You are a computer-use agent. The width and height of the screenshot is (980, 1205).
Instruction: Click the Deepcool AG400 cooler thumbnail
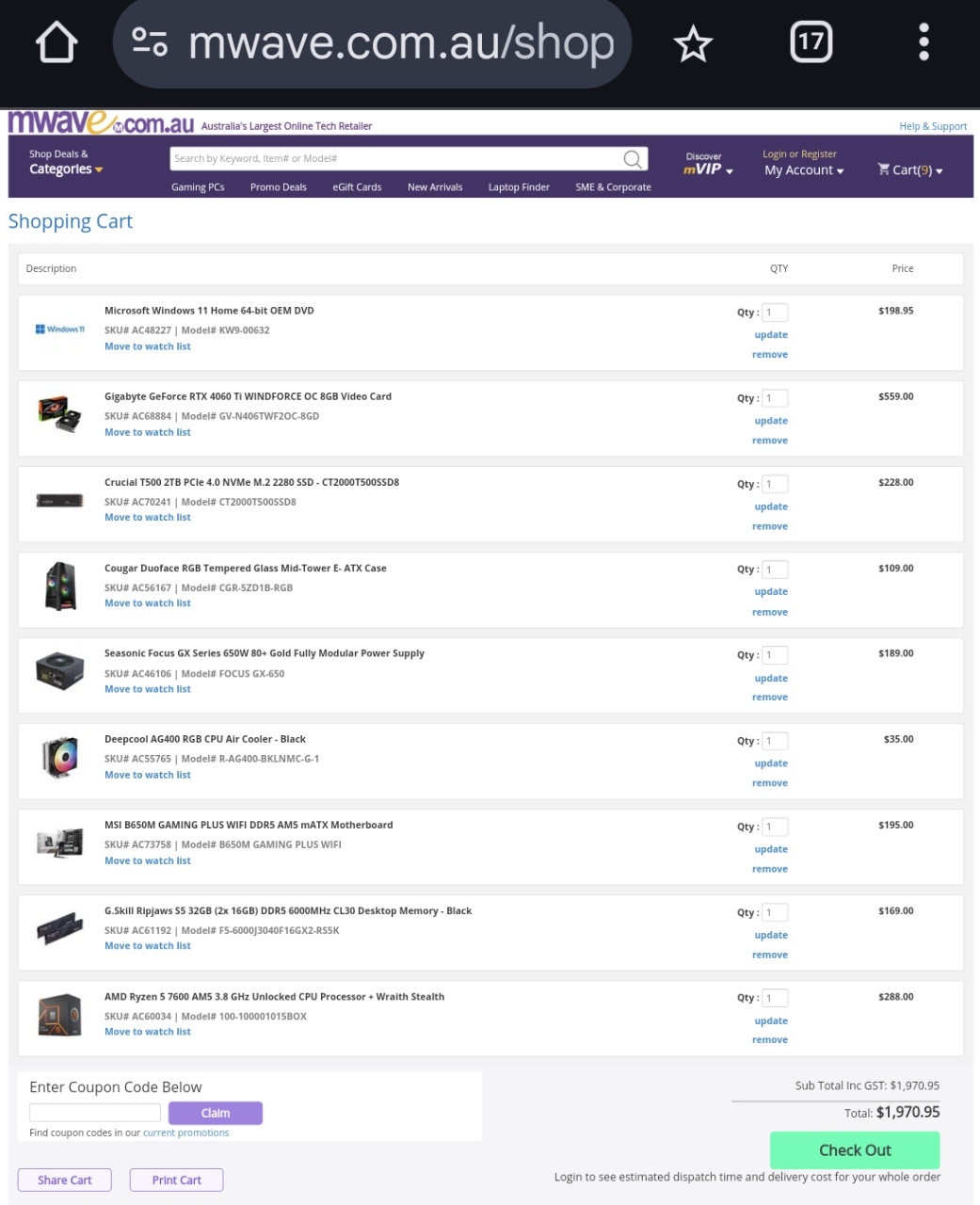point(60,757)
